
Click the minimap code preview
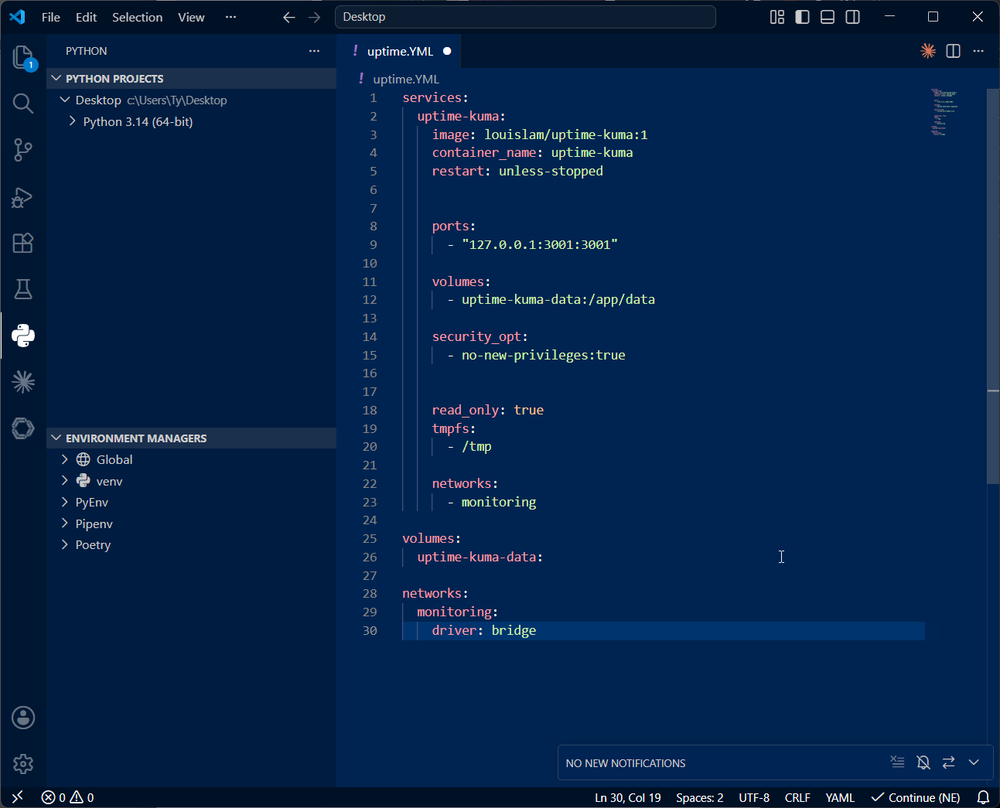pos(944,112)
